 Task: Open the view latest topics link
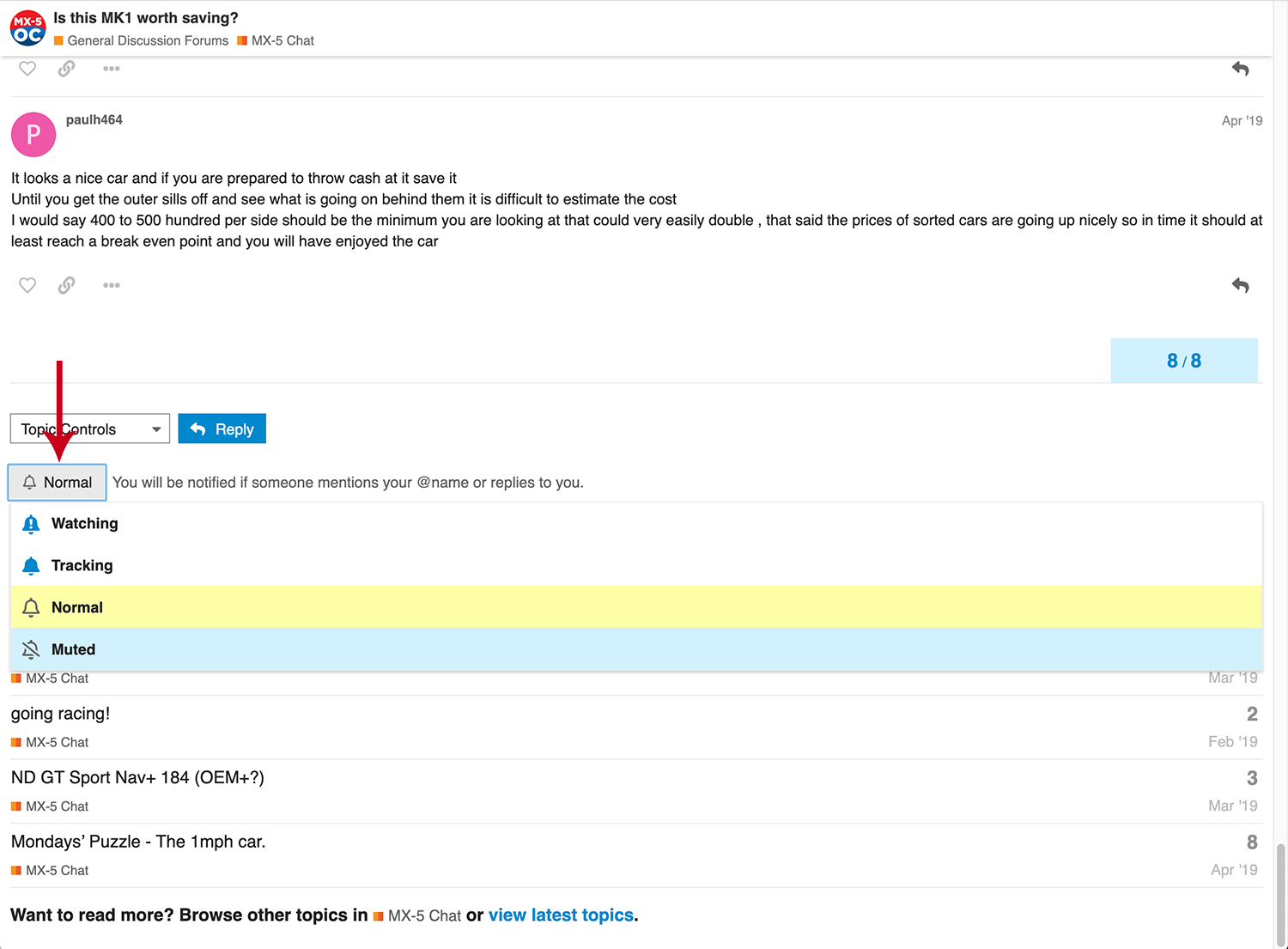coord(561,916)
